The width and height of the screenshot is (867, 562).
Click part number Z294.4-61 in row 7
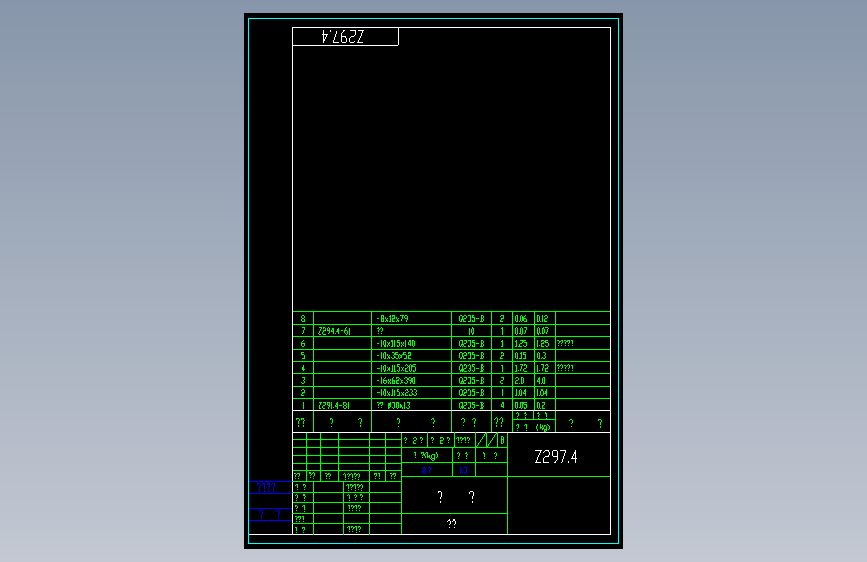(x=334, y=331)
